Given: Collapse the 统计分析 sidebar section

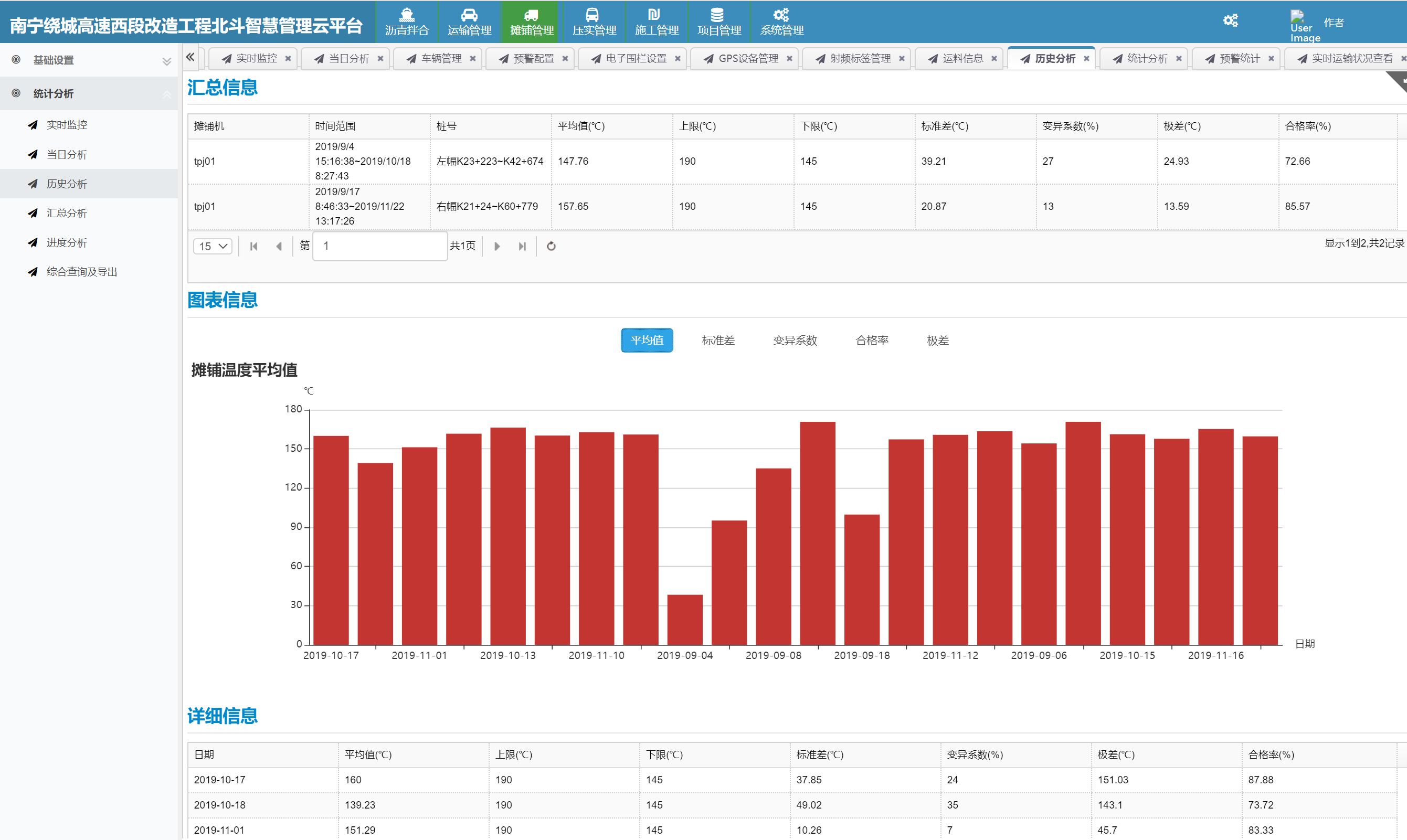Looking at the screenshot, I should pyautogui.click(x=89, y=93).
